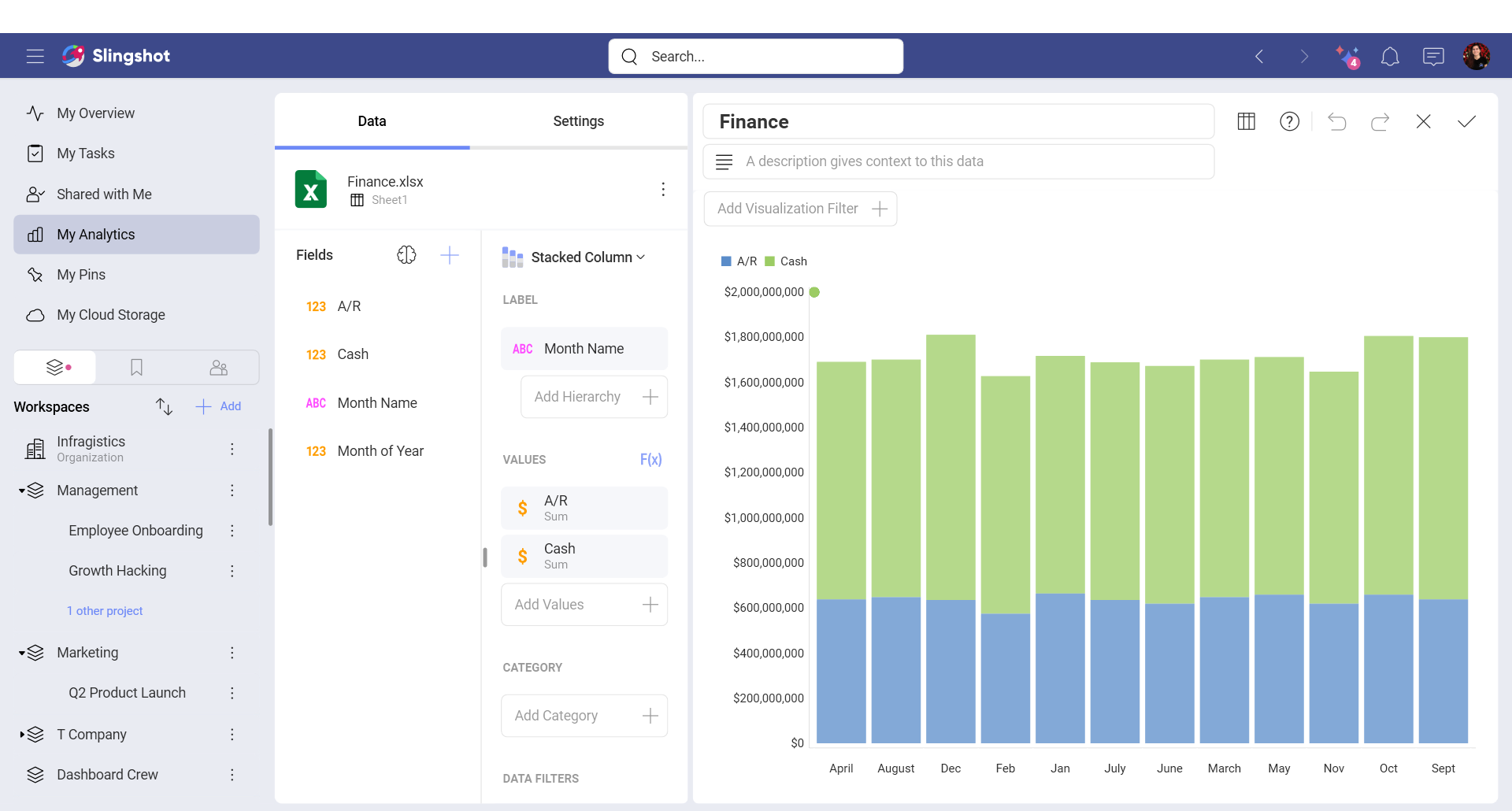Open Q2 Product Launch options menu
Screen dimensions: 1512x811
pos(232,693)
